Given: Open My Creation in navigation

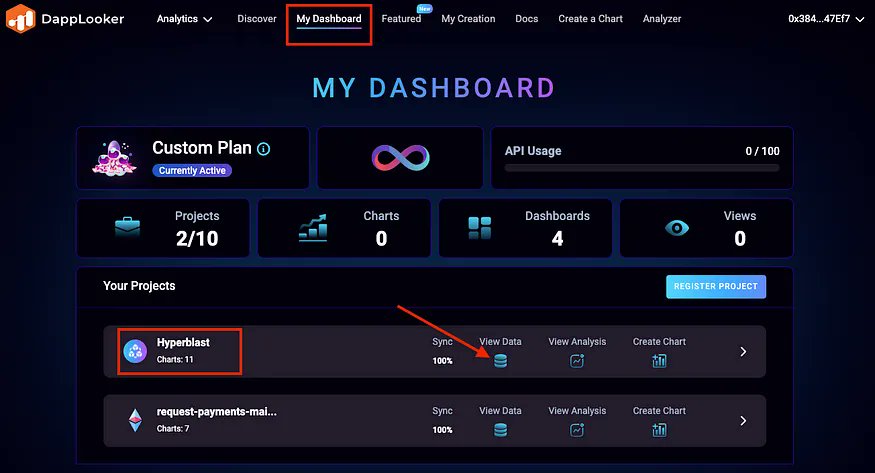Looking at the screenshot, I should click(468, 19).
